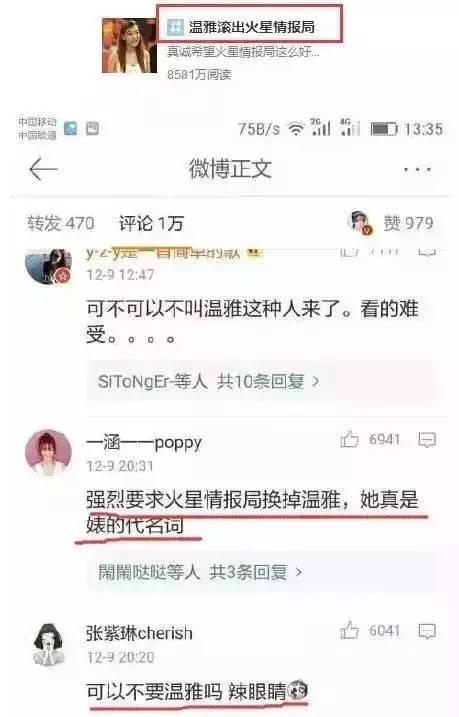
Task: Tap the 一涵——poppy avatar
Action: pos(48,453)
